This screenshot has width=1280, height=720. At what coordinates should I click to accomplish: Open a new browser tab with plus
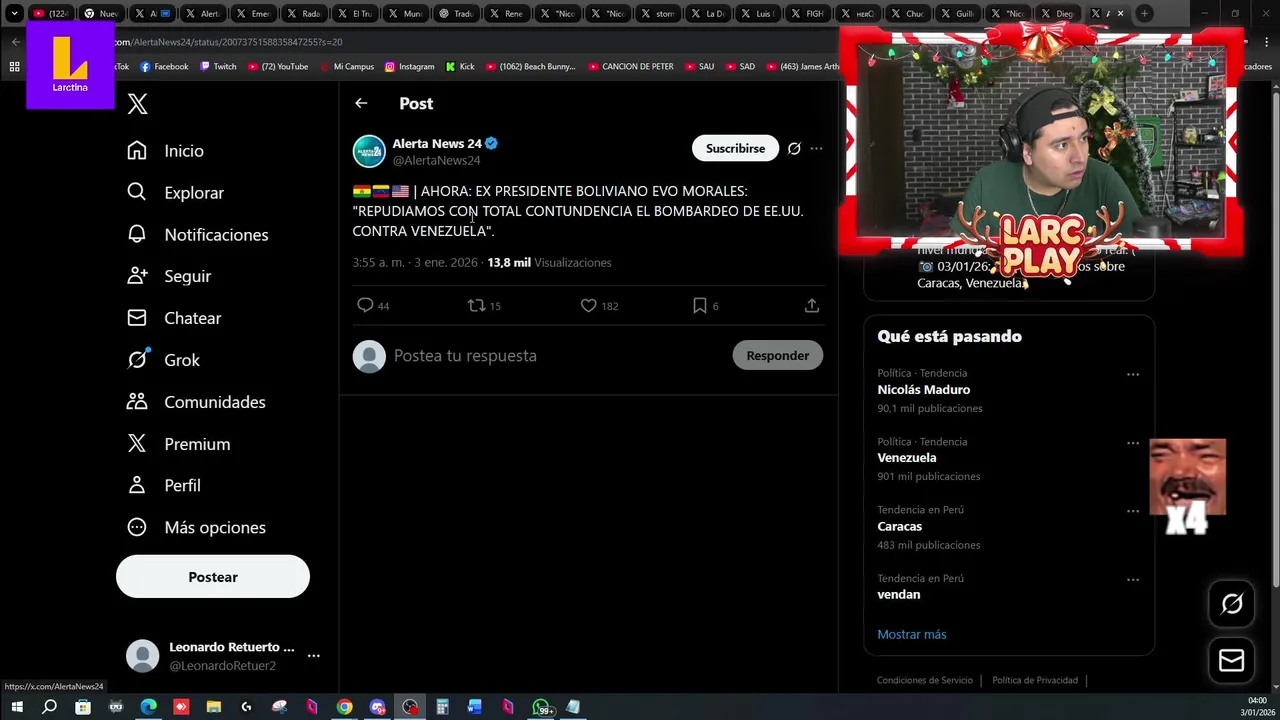point(1145,14)
